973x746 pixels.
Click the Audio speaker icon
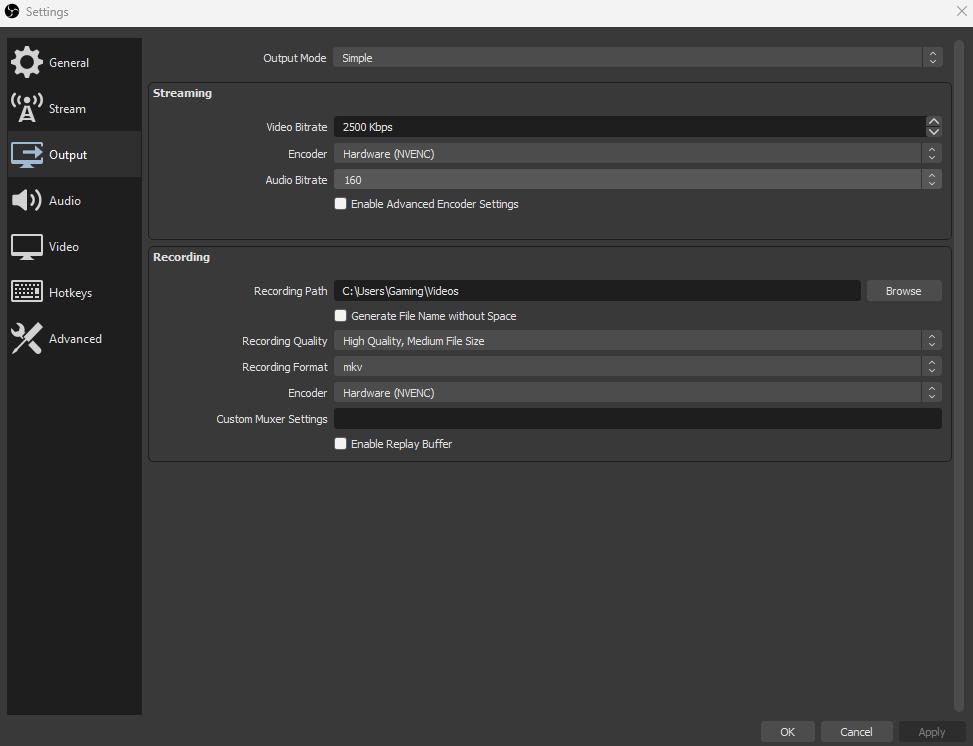tap(27, 200)
